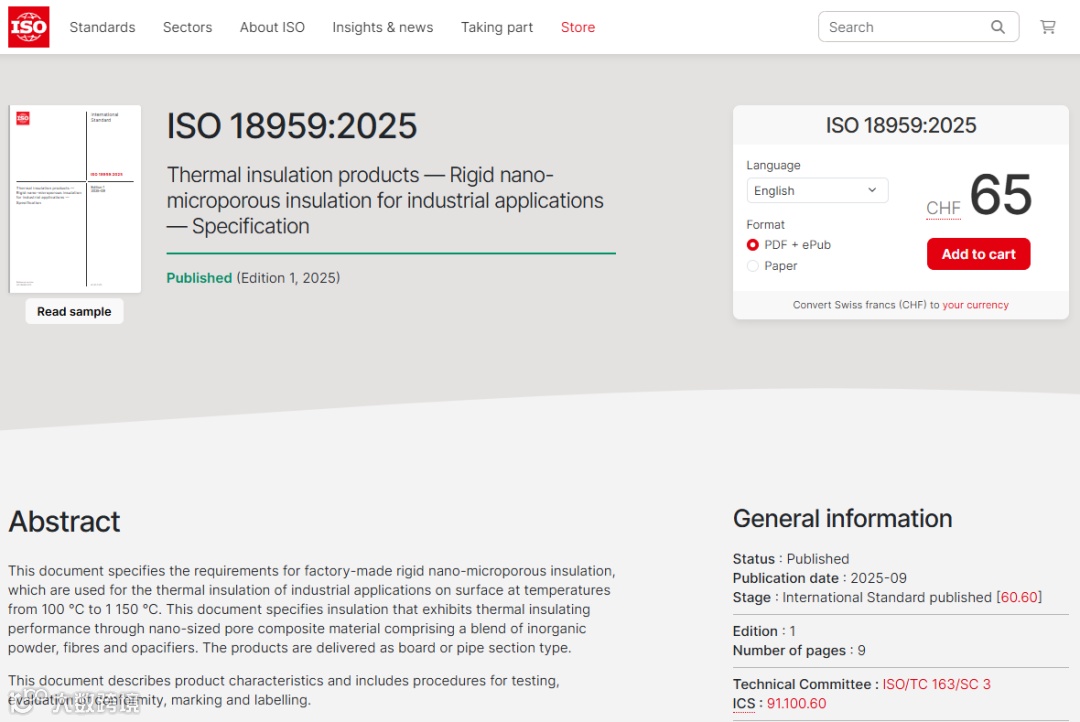Click the Published edition status text
The image size is (1080, 722).
(x=253, y=278)
